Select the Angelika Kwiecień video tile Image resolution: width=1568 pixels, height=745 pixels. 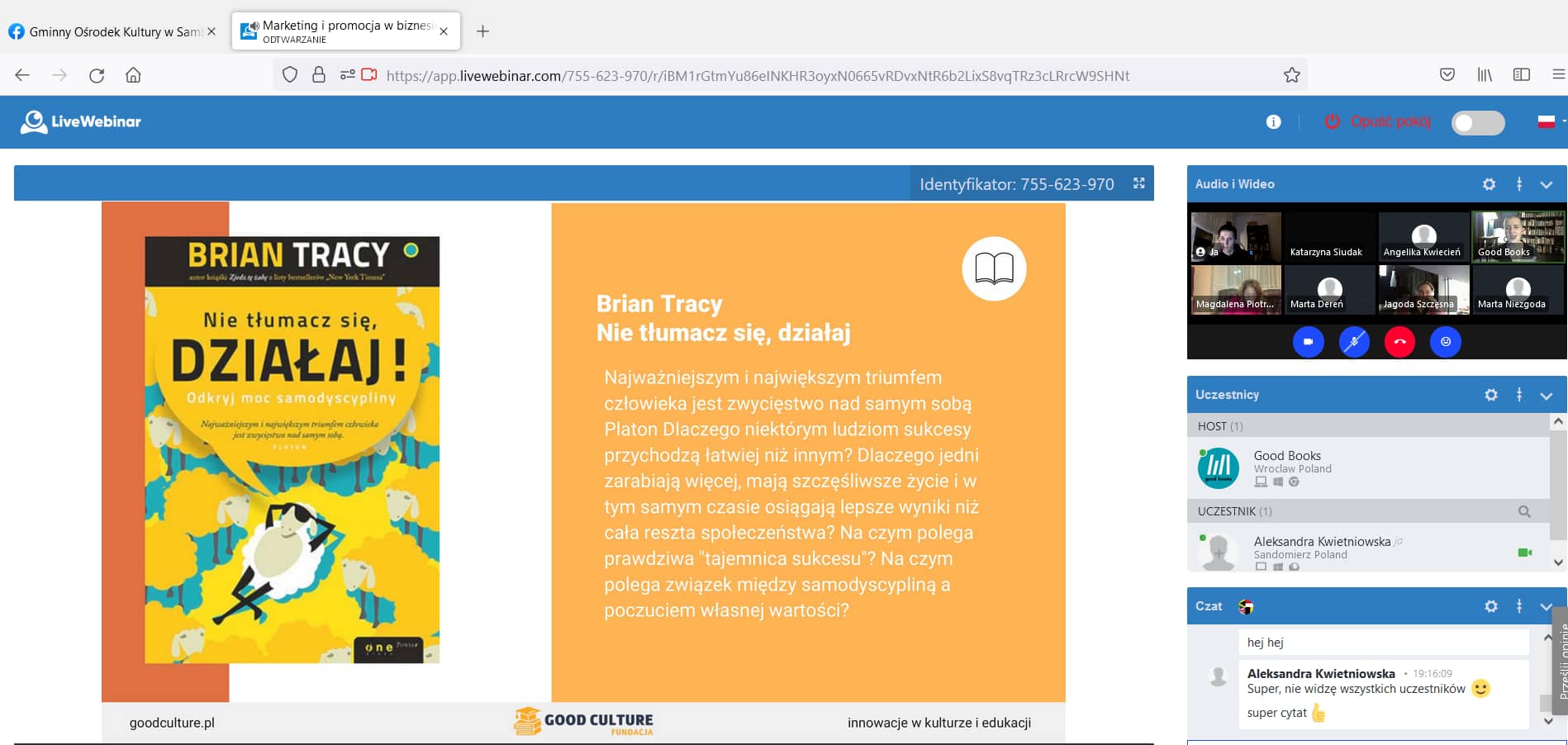point(1423,237)
